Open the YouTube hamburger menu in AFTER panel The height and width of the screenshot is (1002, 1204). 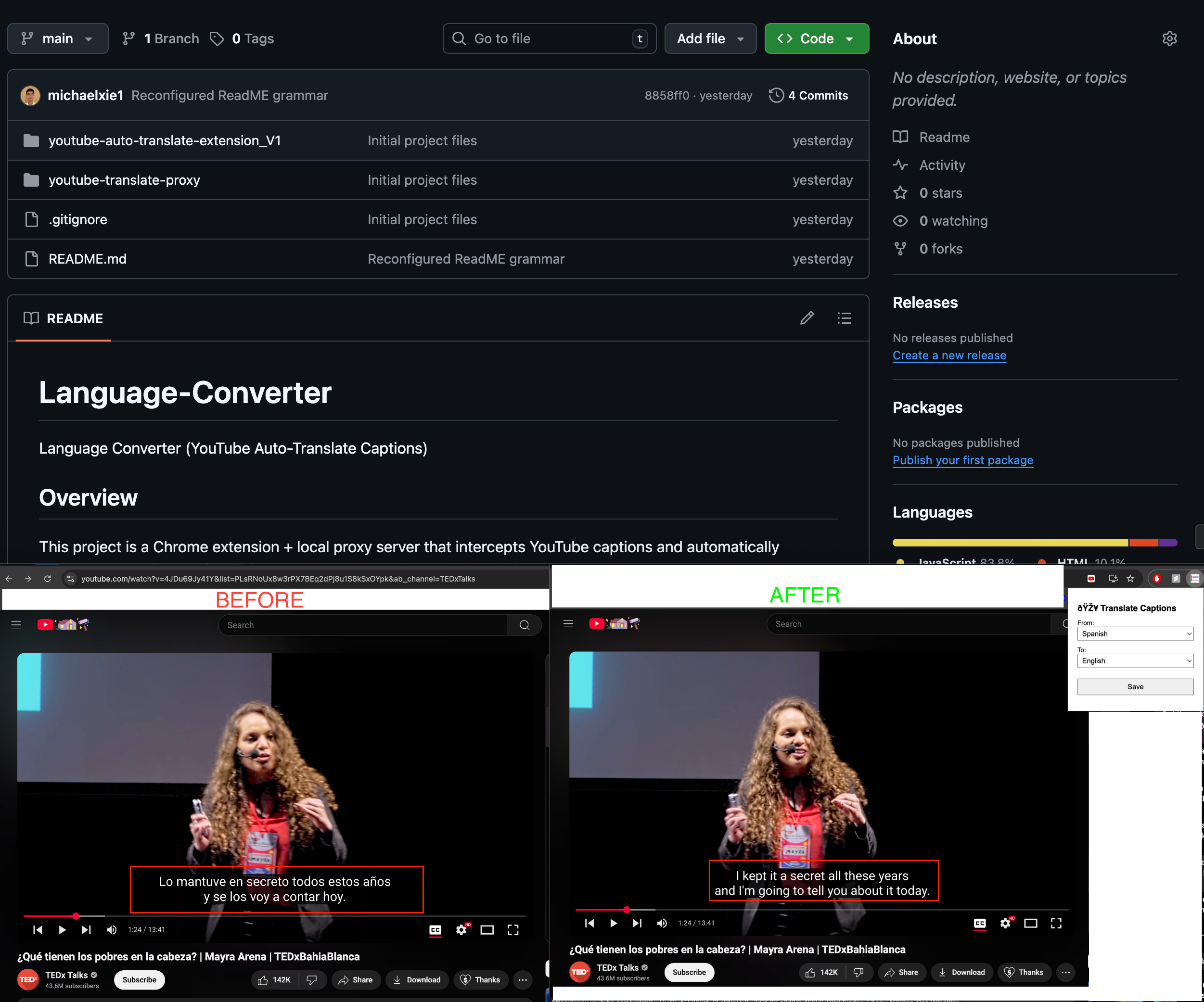(x=568, y=624)
